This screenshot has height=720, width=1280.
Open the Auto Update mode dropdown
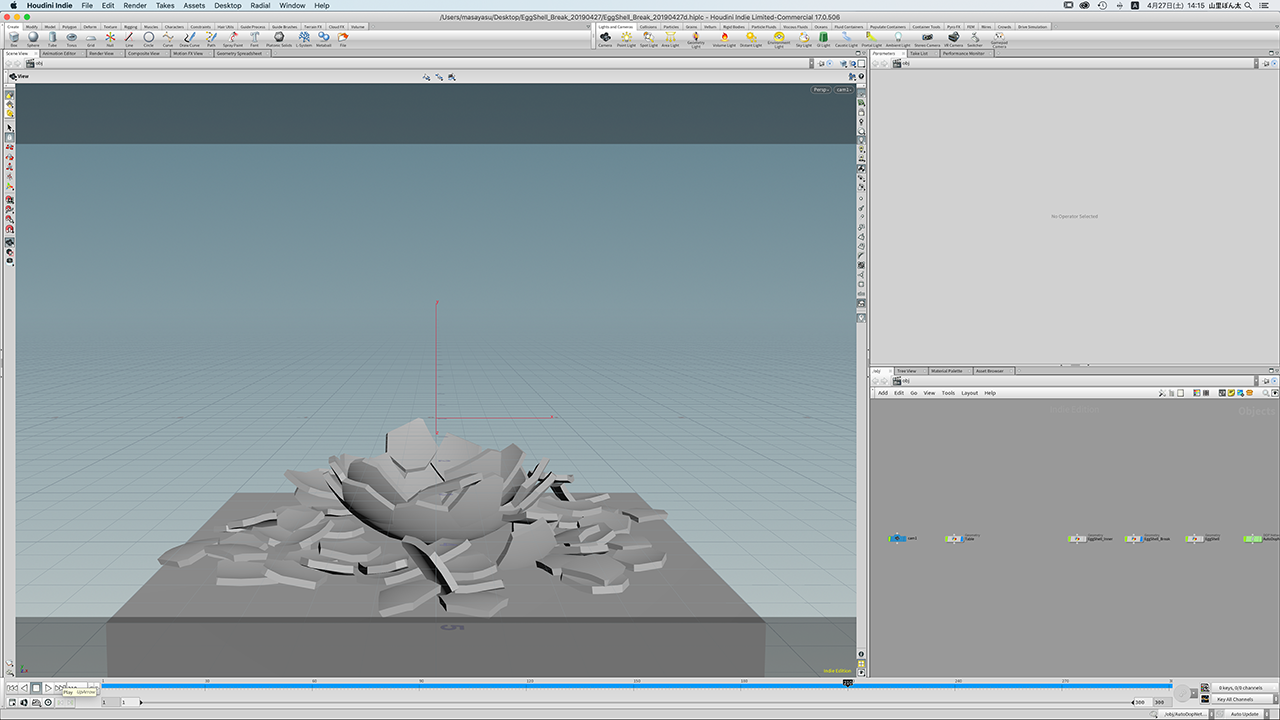pyautogui.click(x=1243, y=714)
